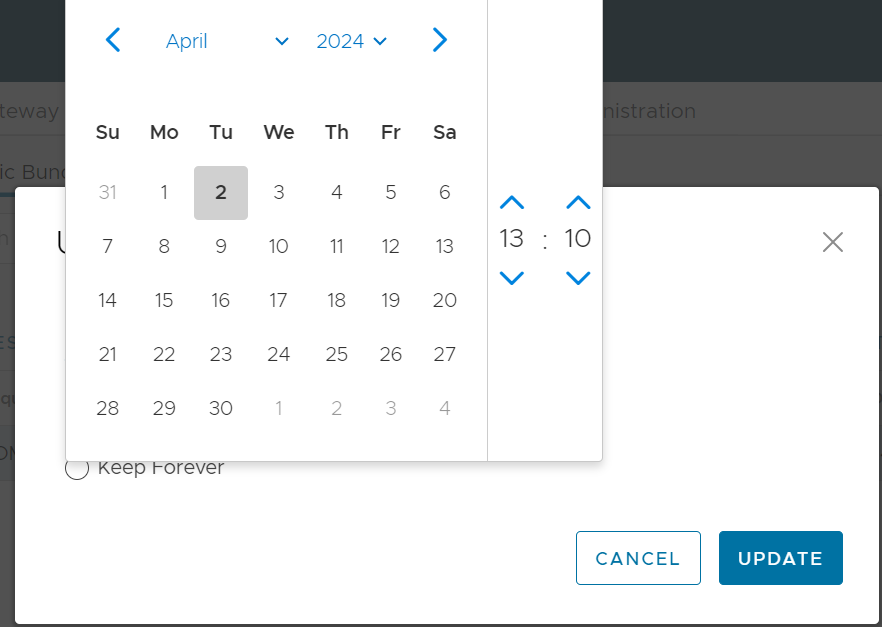
Task: Click the UPDATE button
Action: click(x=780, y=558)
